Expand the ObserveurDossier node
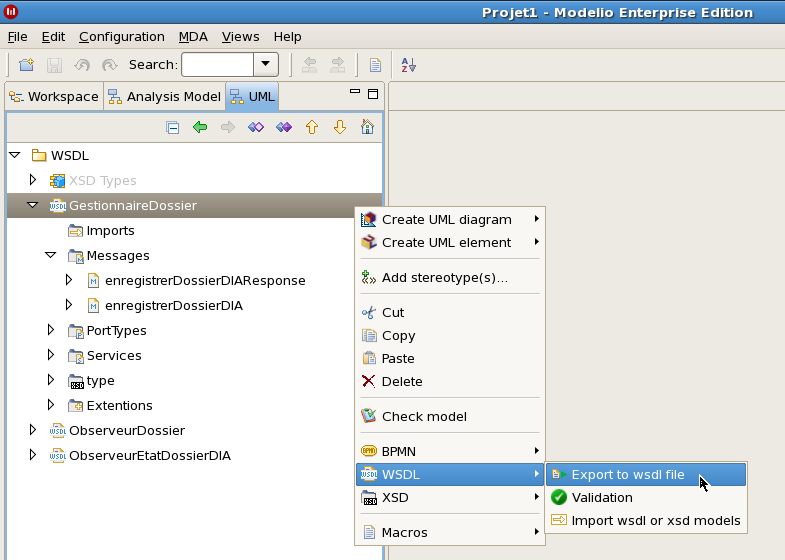 33,430
